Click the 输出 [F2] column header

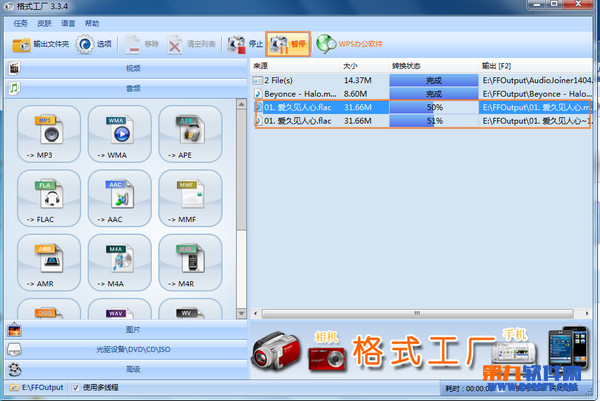(535, 66)
